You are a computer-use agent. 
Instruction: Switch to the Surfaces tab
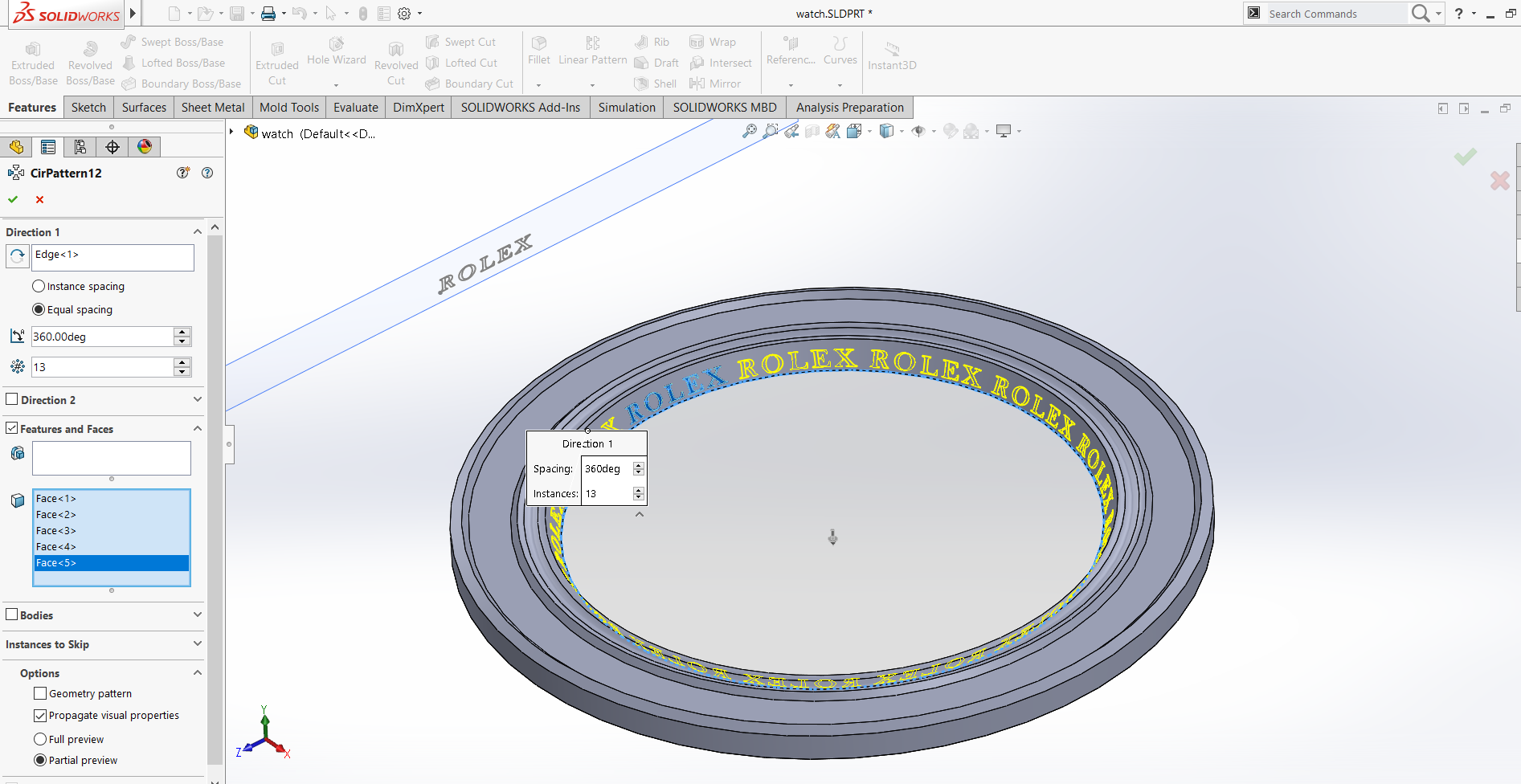coord(144,108)
